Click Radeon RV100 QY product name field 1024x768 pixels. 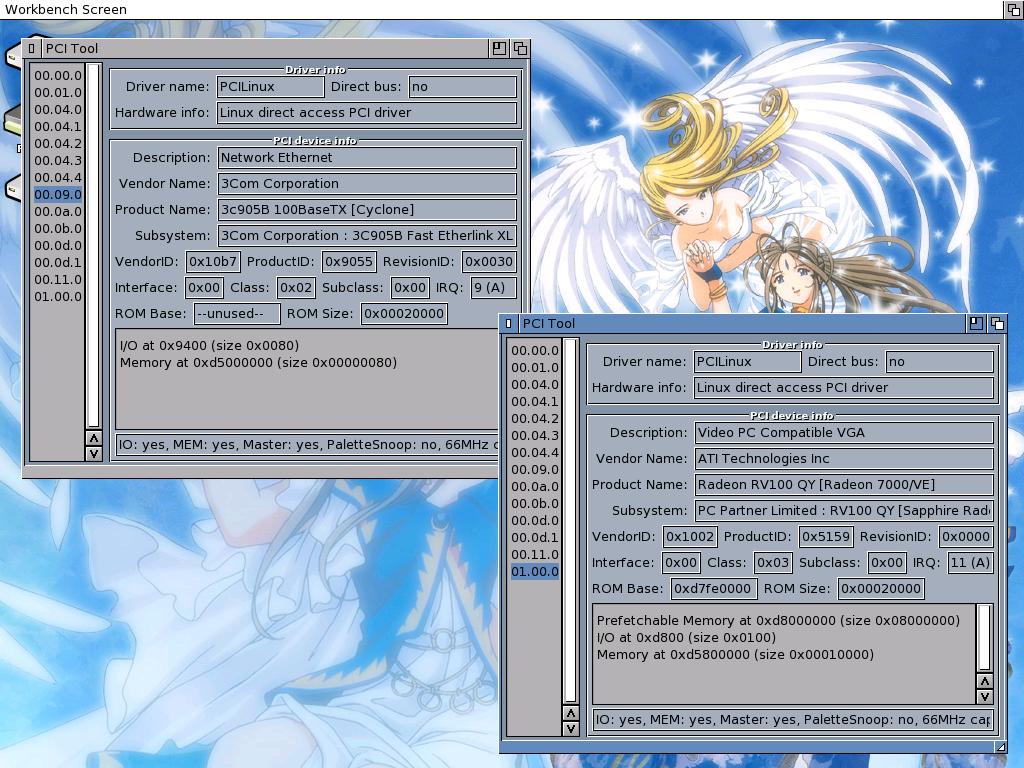[x=844, y=485]
